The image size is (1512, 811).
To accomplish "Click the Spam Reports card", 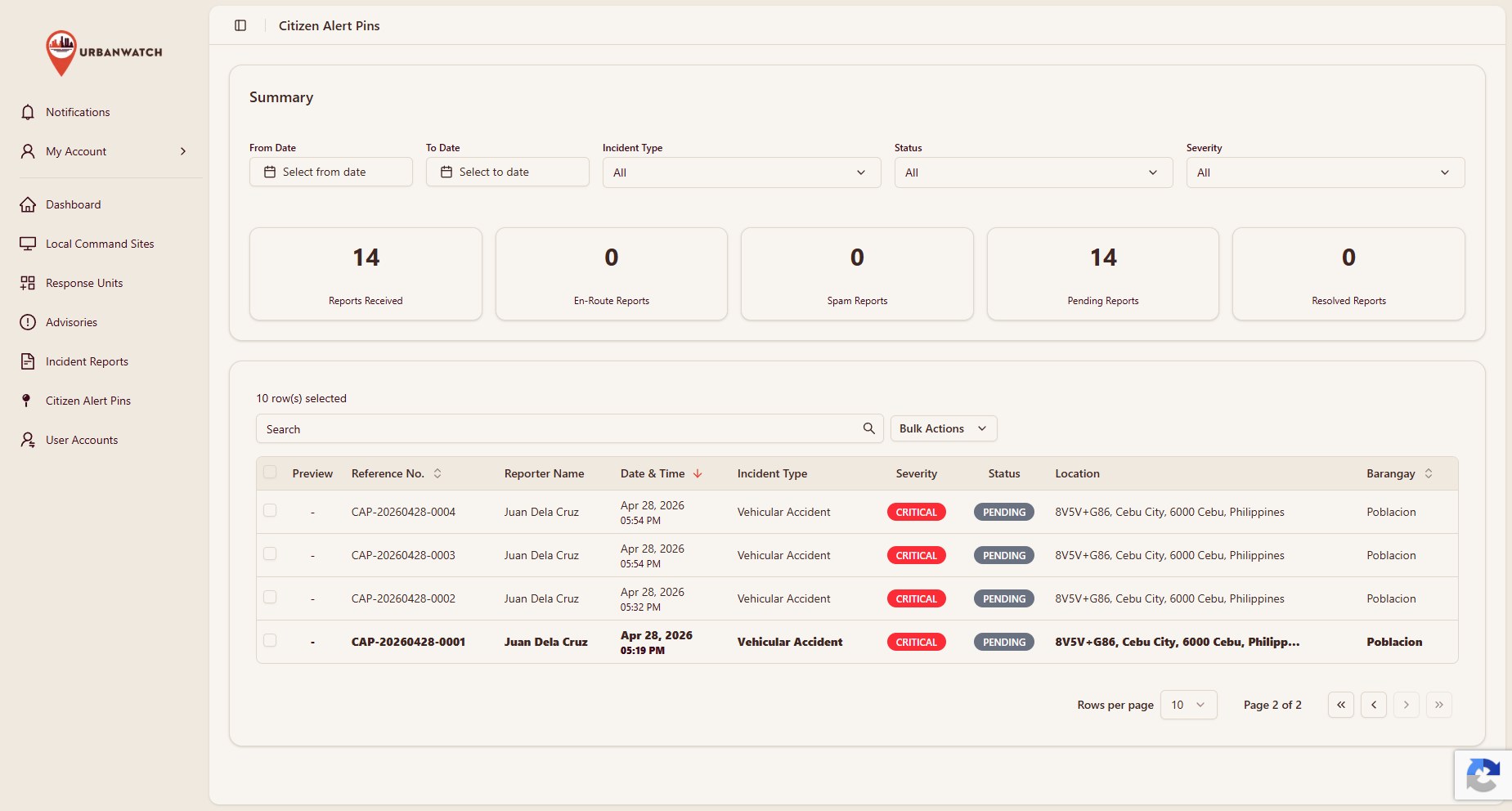I will (857, 274).
